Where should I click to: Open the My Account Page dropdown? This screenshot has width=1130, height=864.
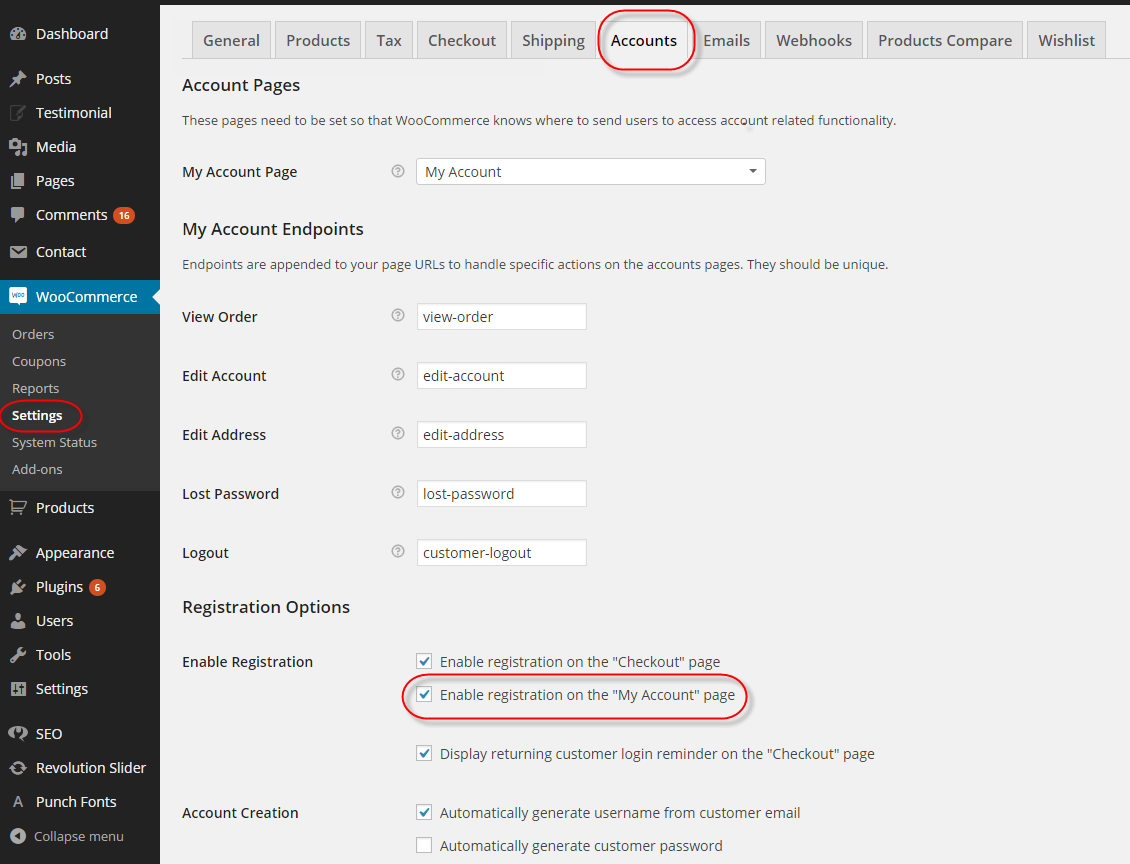590,172
